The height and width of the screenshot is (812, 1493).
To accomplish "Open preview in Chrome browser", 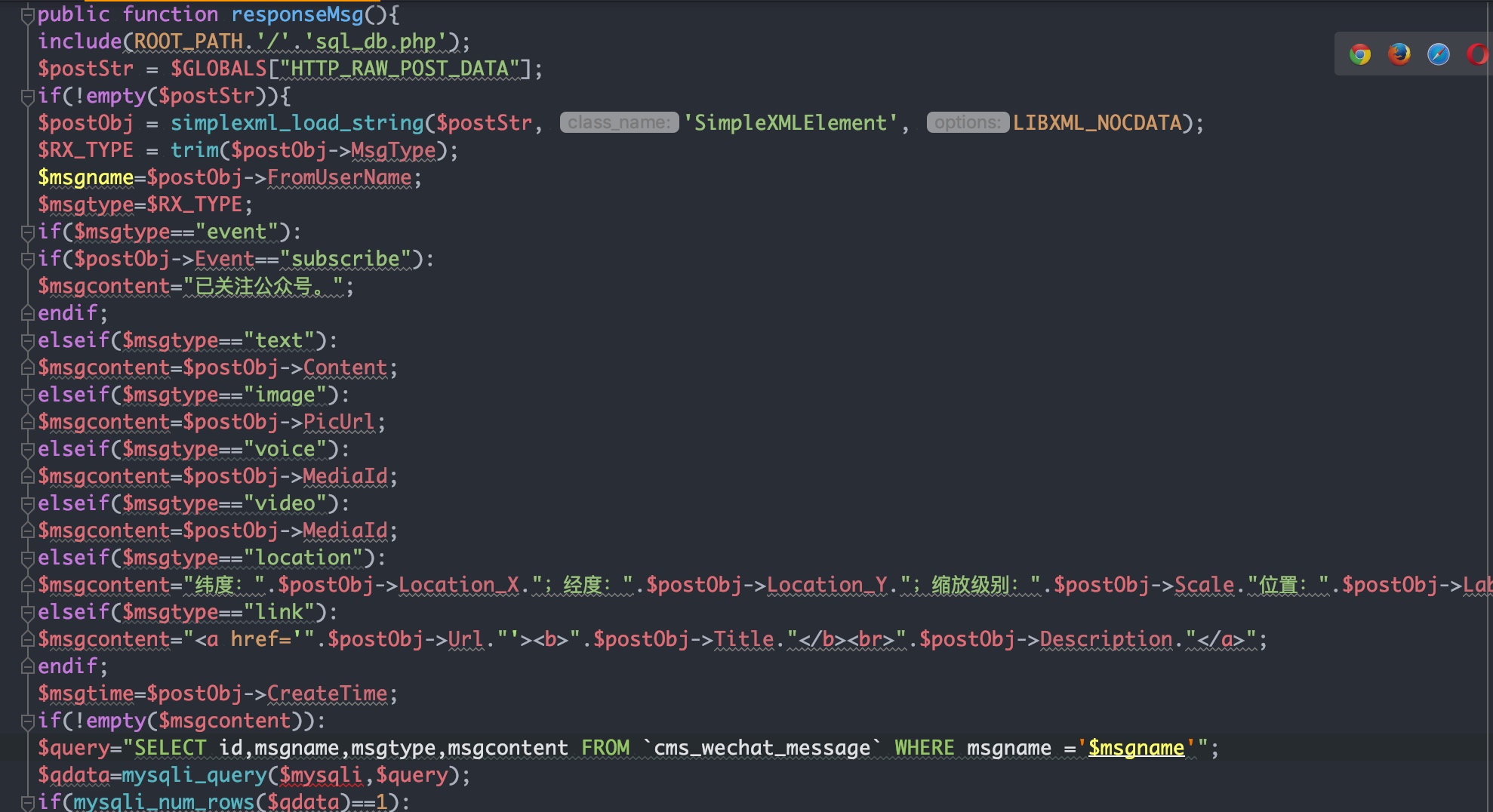I will coord(1360,54).
